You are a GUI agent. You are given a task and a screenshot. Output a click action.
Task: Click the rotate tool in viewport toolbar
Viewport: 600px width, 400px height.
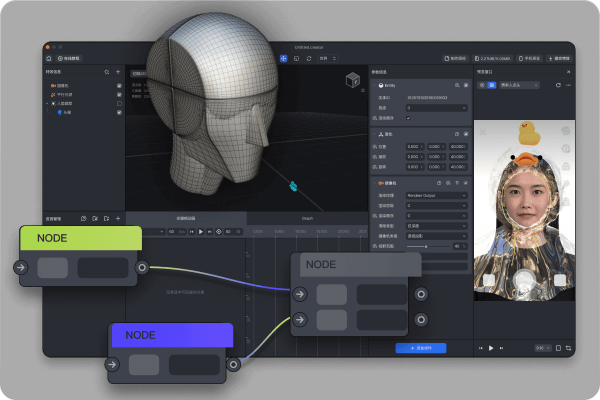pyautogui.click(x=308, y=59)
